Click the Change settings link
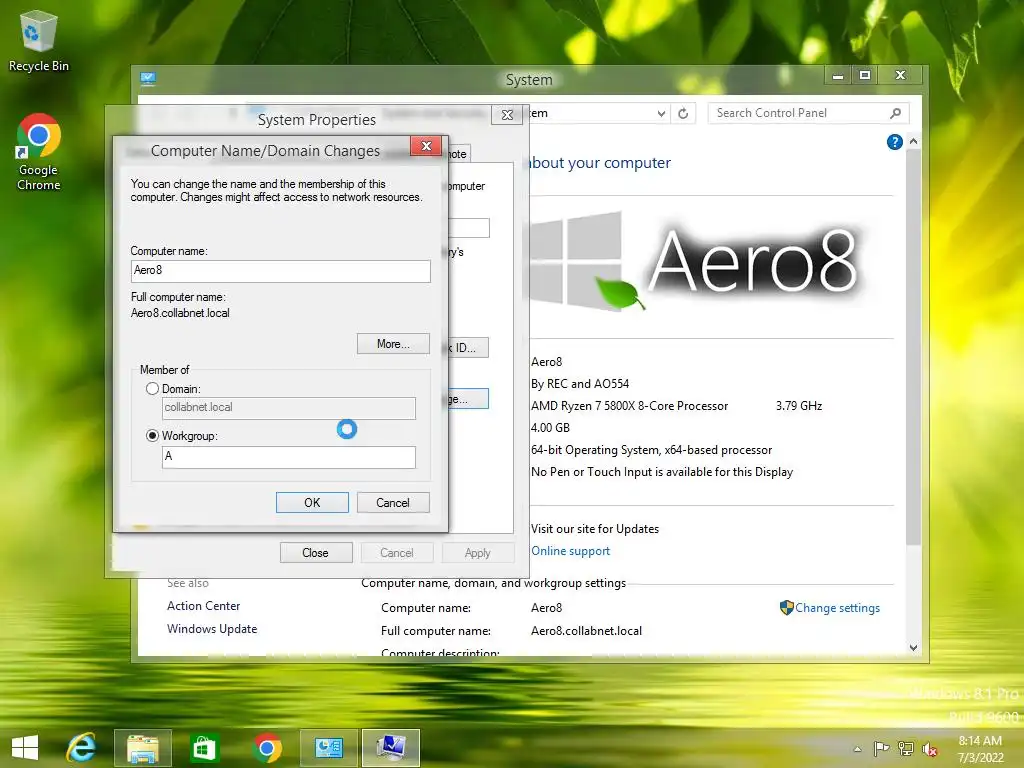 point(837,607)
